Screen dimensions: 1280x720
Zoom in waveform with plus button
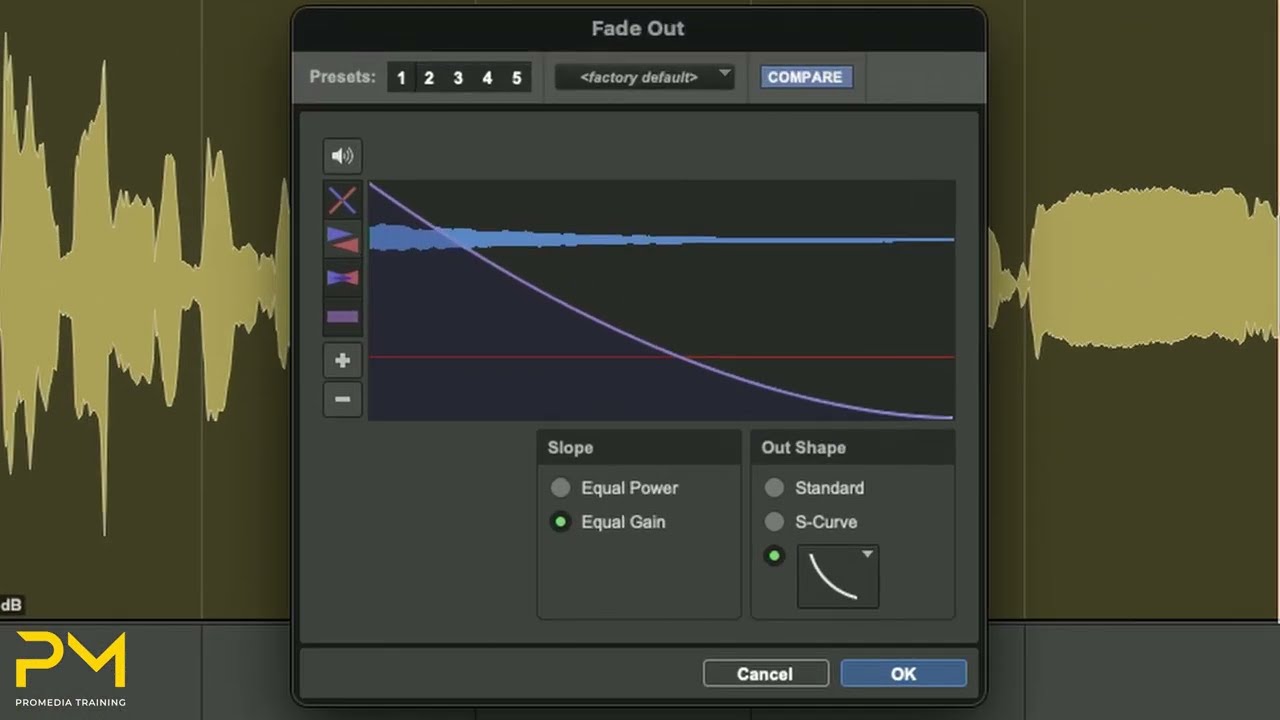(342, 360)
